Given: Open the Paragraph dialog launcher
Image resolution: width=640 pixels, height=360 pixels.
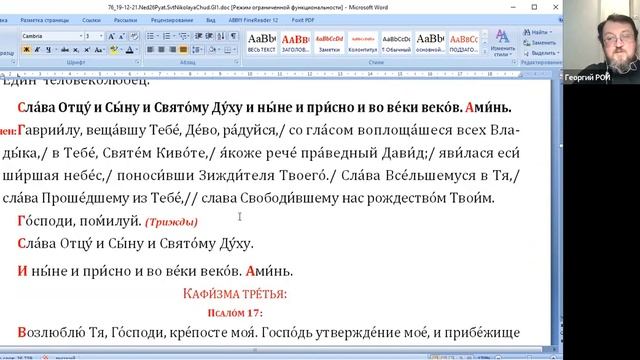Looking at the screenshot, I should click(x=237, y=62).
